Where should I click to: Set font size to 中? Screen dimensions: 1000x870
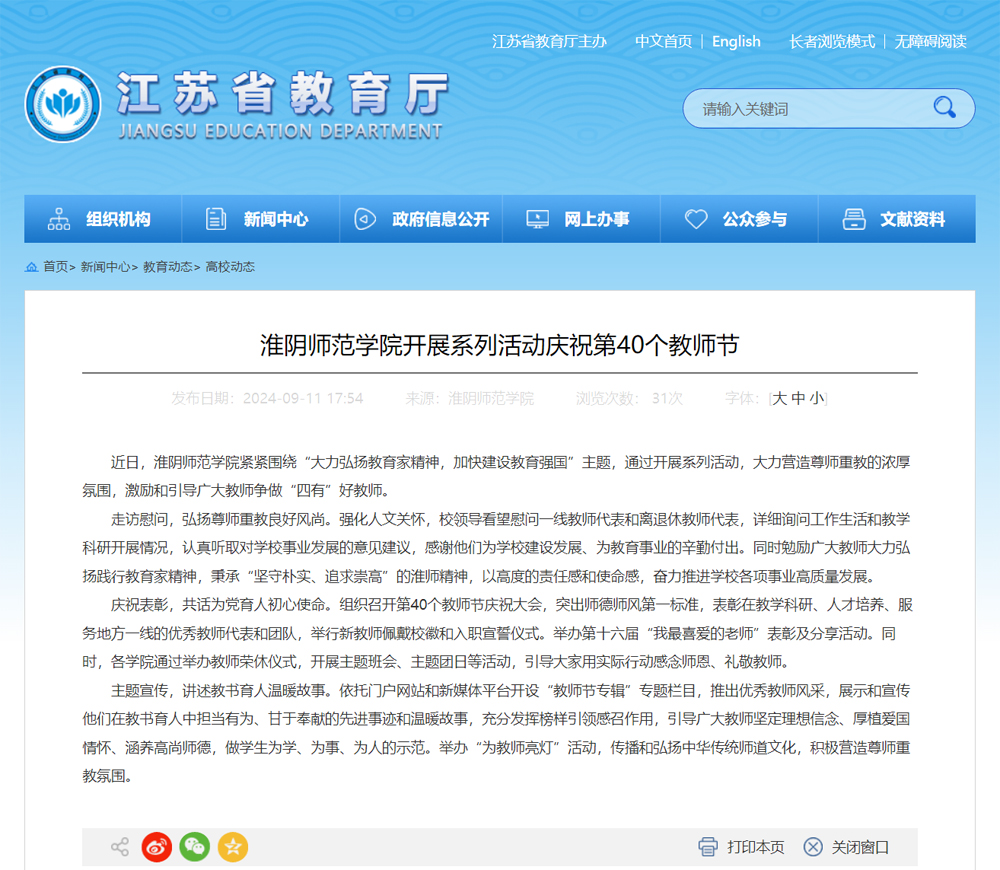[798, 399]
